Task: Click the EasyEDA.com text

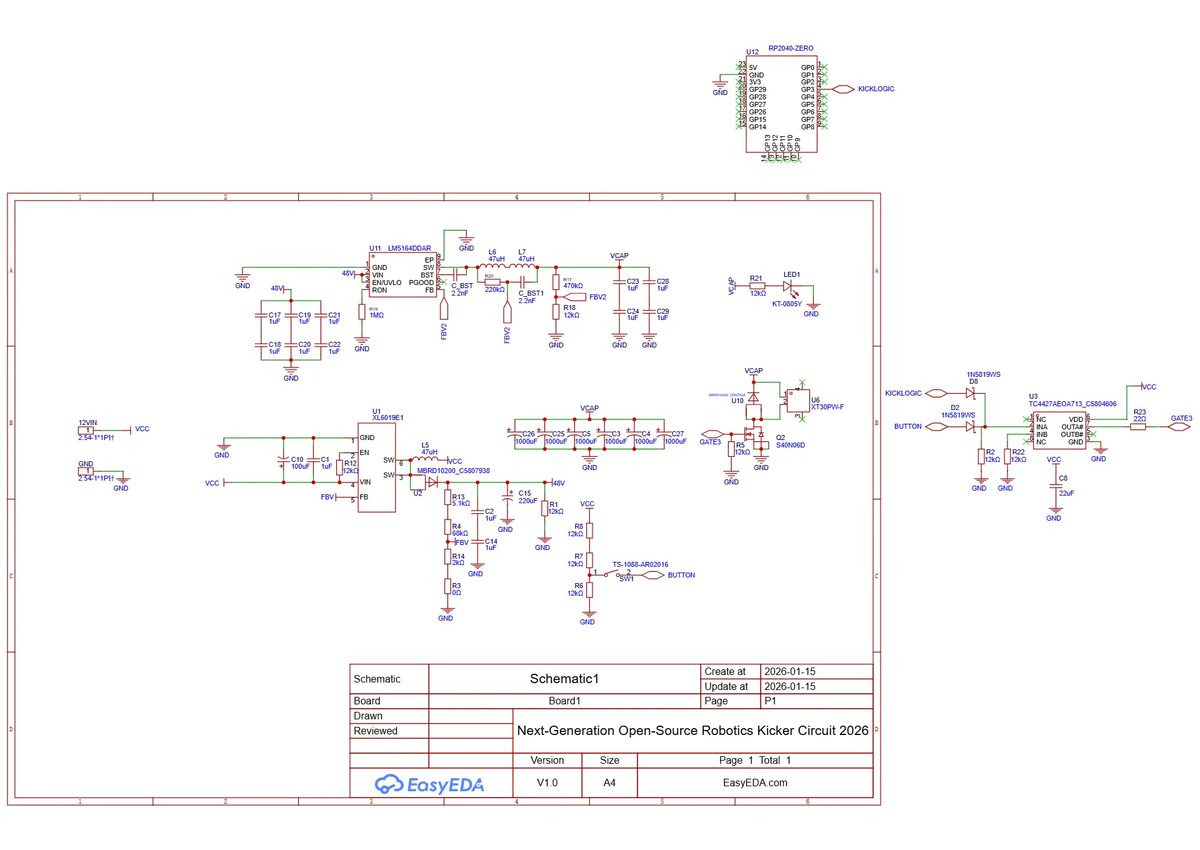Action: coord(756,782)
